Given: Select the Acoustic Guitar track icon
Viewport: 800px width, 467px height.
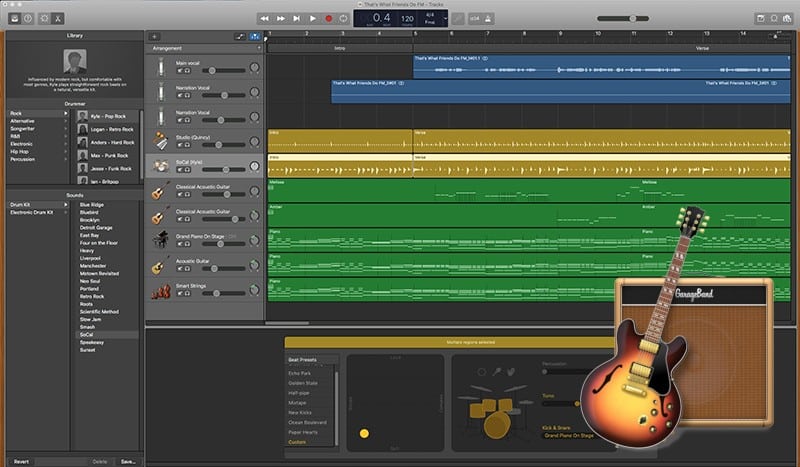Looking at the screenshot, I should [161, 265].
